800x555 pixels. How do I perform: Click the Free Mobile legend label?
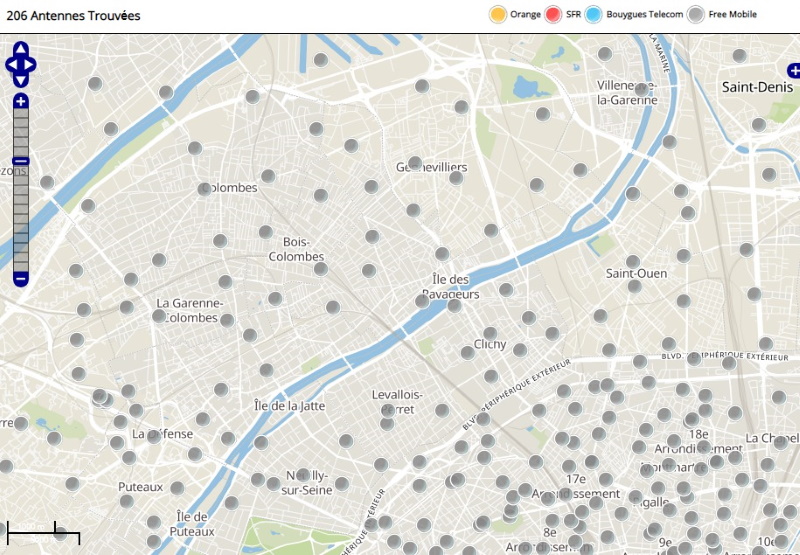click(x=732, y=15)
